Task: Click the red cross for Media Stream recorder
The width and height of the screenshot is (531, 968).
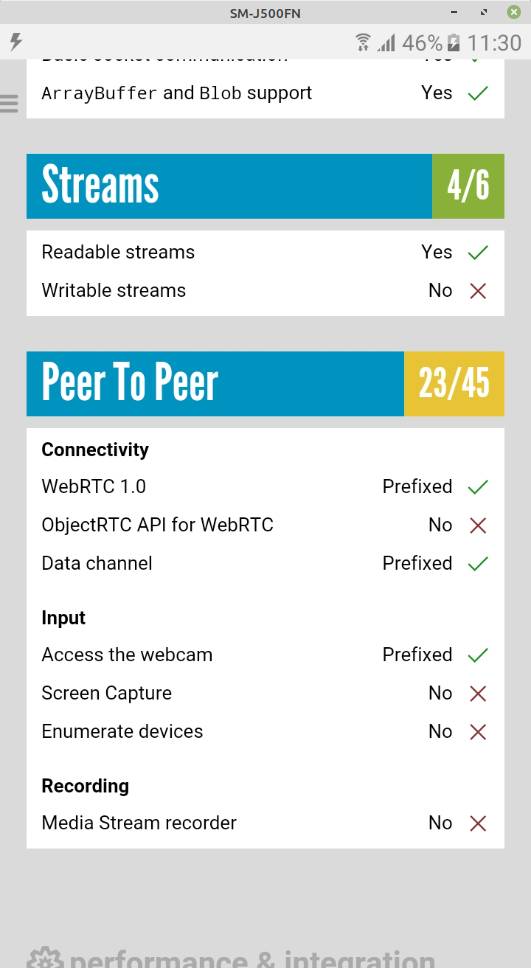Action: click(478, 823)
